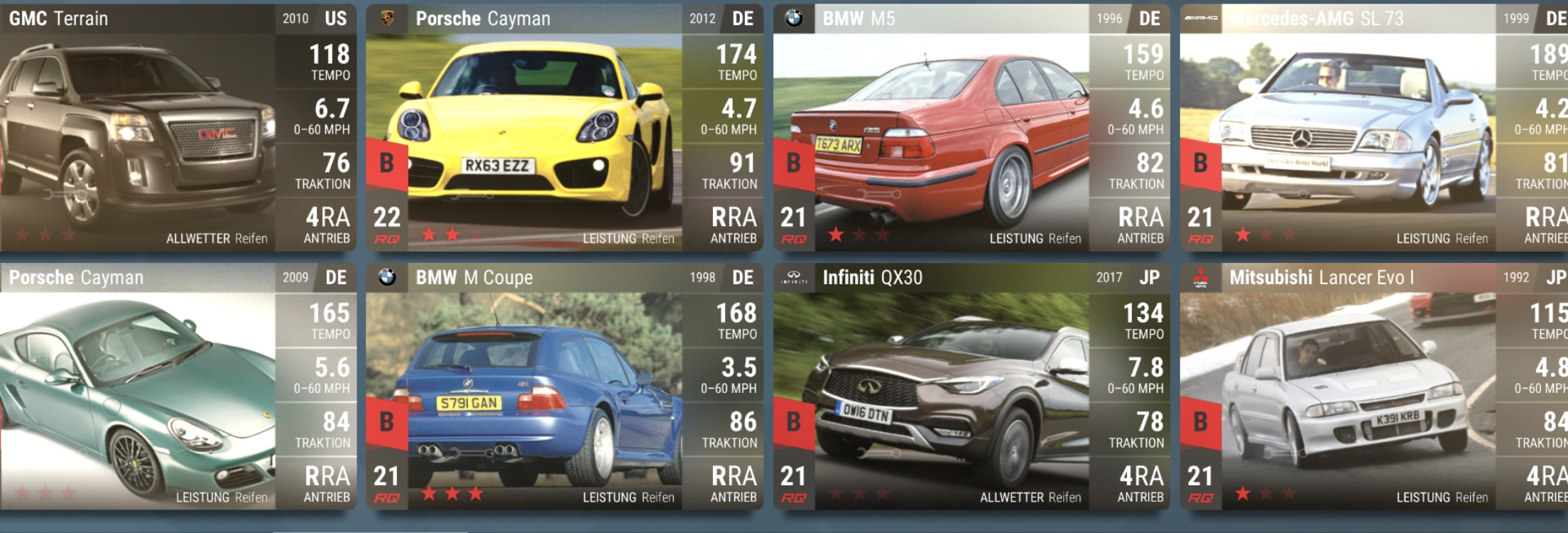This screenshot has height=533, width=1568.
Task: Click the red B class badge on the Mercedes-AMG SL 73 card
Action: (x=1201, y=163)
